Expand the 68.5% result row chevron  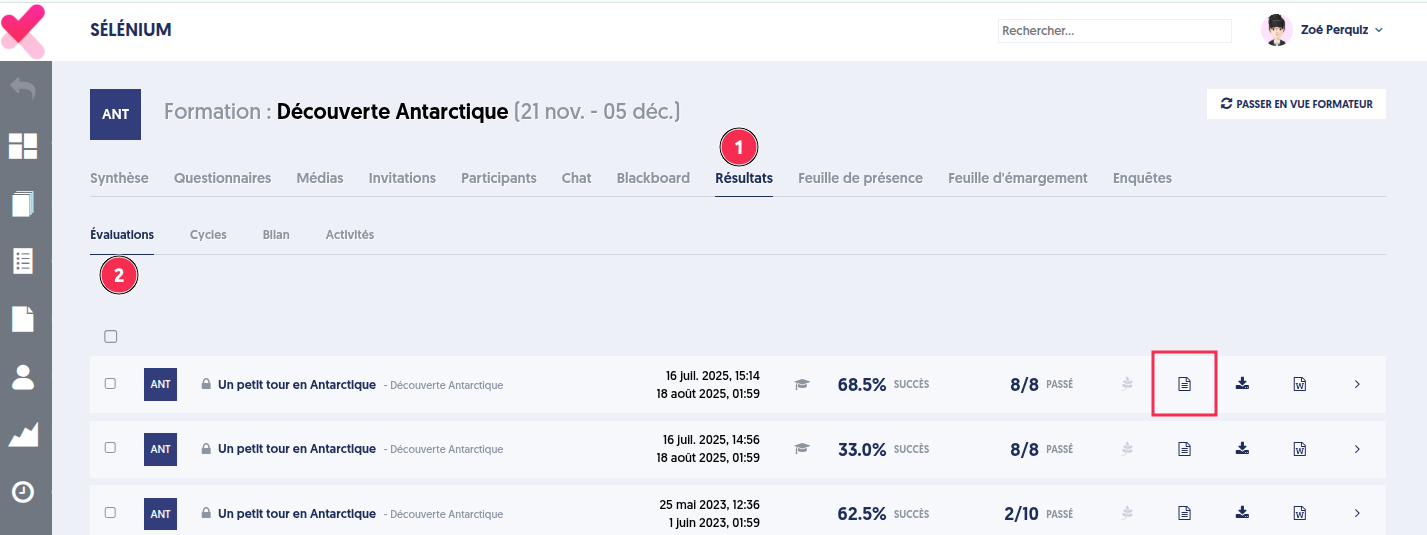tap(1357, 384)
